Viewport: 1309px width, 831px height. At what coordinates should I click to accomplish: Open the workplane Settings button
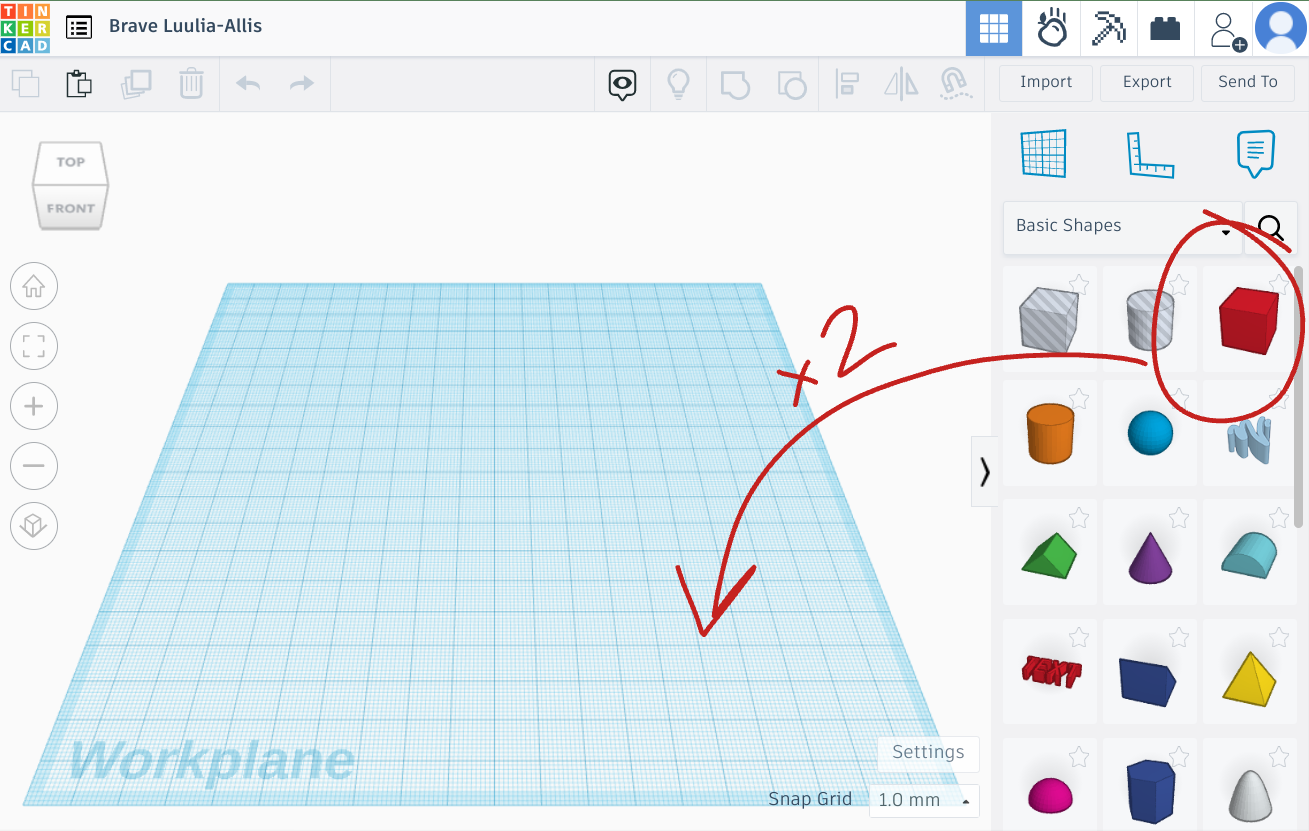tap(928, 753)
